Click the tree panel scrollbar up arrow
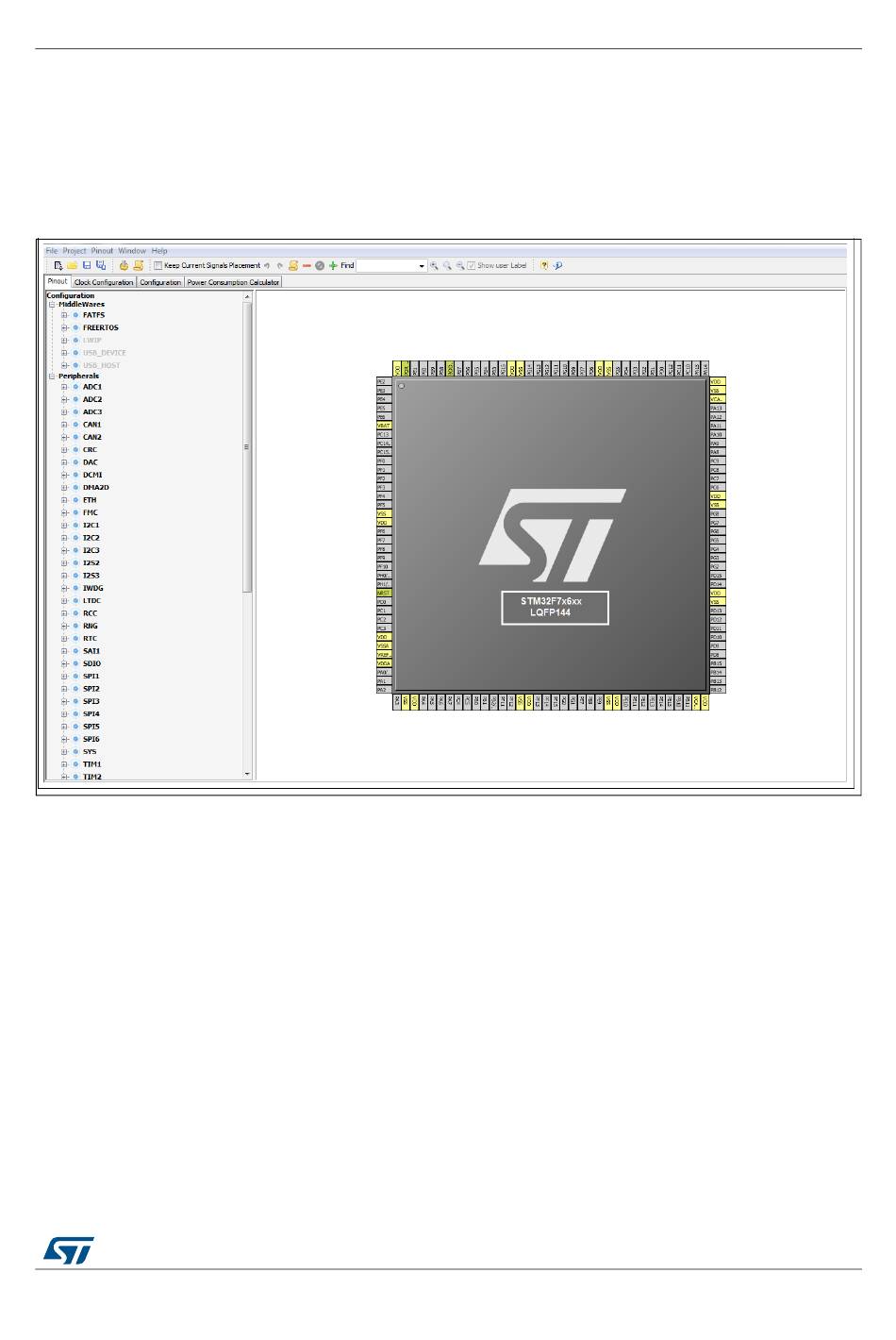 [248, 296]
